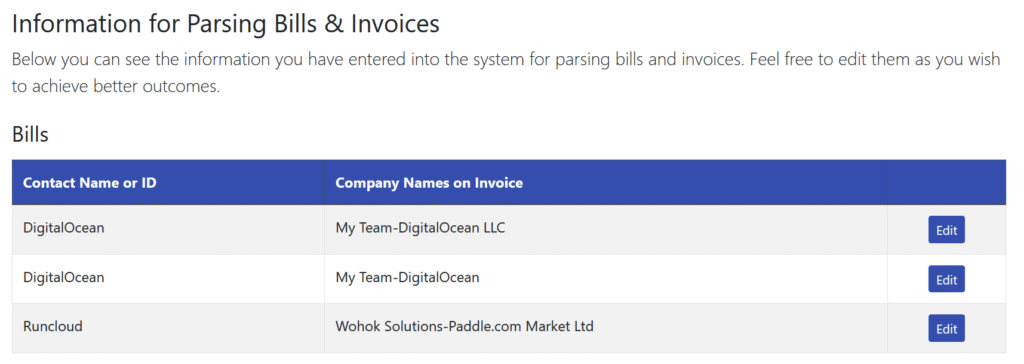Select DigitalOcean contact in the second row

point(168,278)
